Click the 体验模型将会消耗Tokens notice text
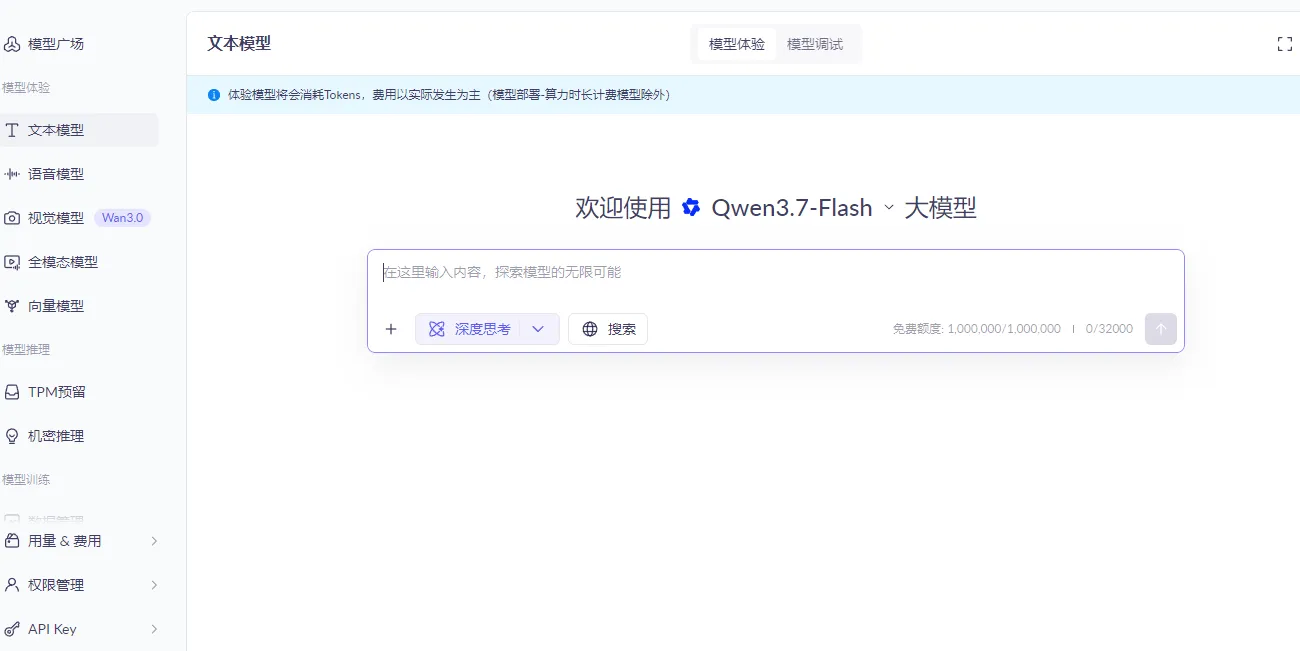Viewport: 1300px width, 651px height. tap(449, 95)
